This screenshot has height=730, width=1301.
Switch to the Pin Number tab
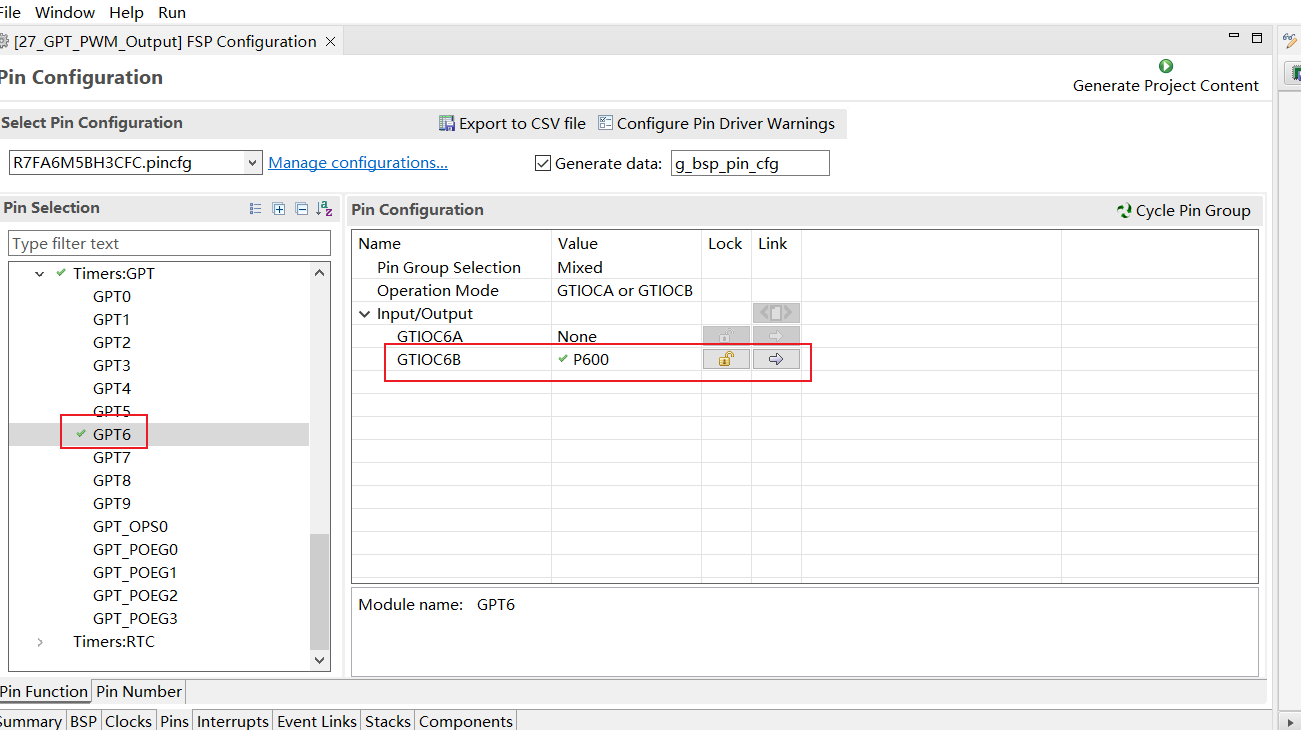coord(139,692)
